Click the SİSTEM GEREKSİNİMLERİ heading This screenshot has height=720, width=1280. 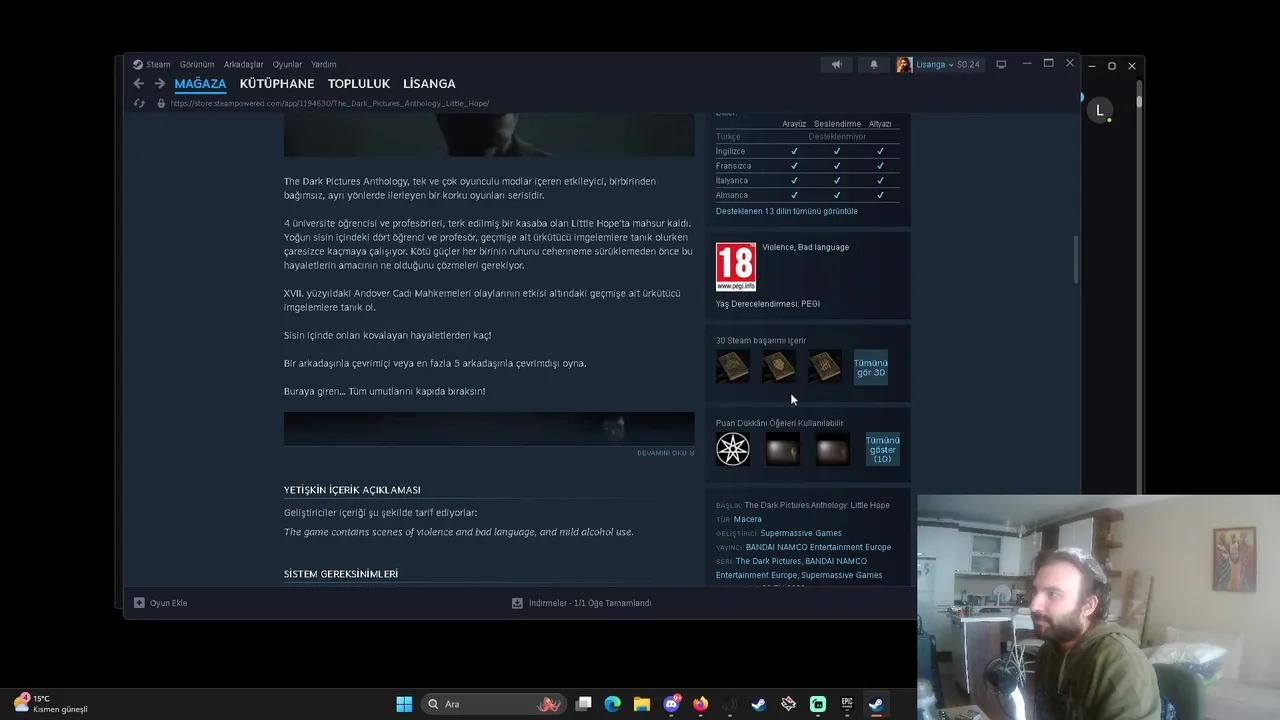pos(341,574)
